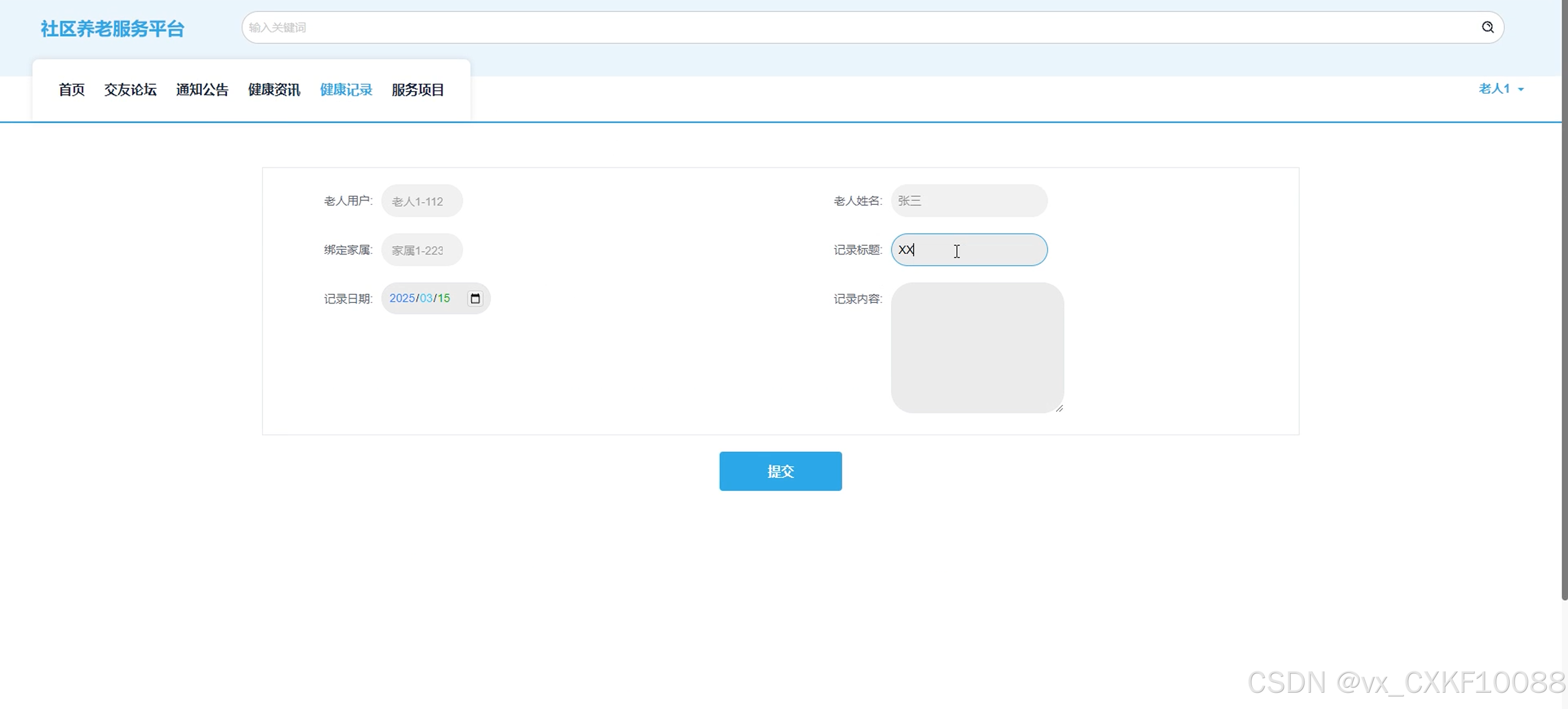Click the page vertical scrollbar
Screen dimensions: 1568x709
pos(1564,305)
